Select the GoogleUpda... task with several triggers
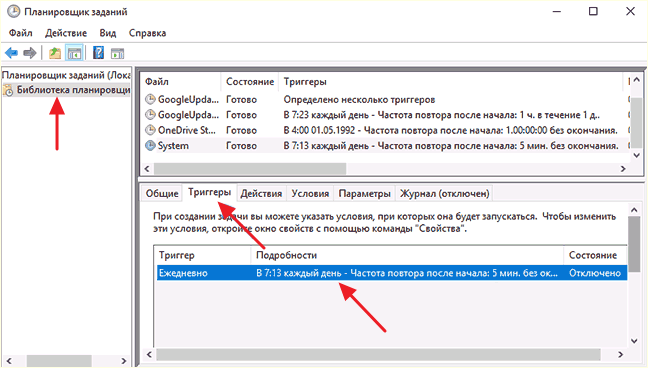 188,100
